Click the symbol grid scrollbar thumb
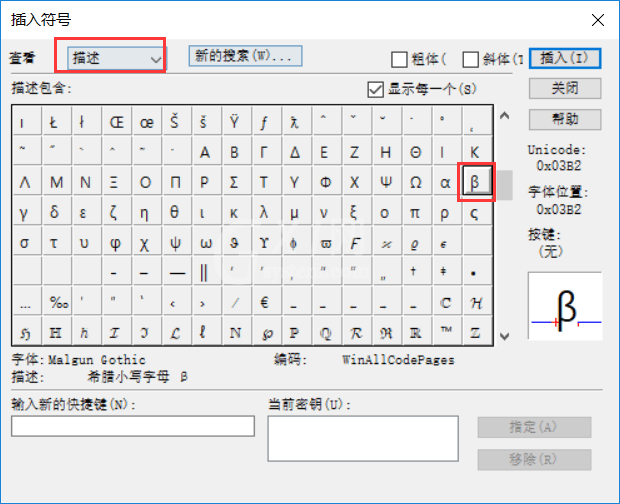This screenshot has width=620, height=504. point(504,185)
